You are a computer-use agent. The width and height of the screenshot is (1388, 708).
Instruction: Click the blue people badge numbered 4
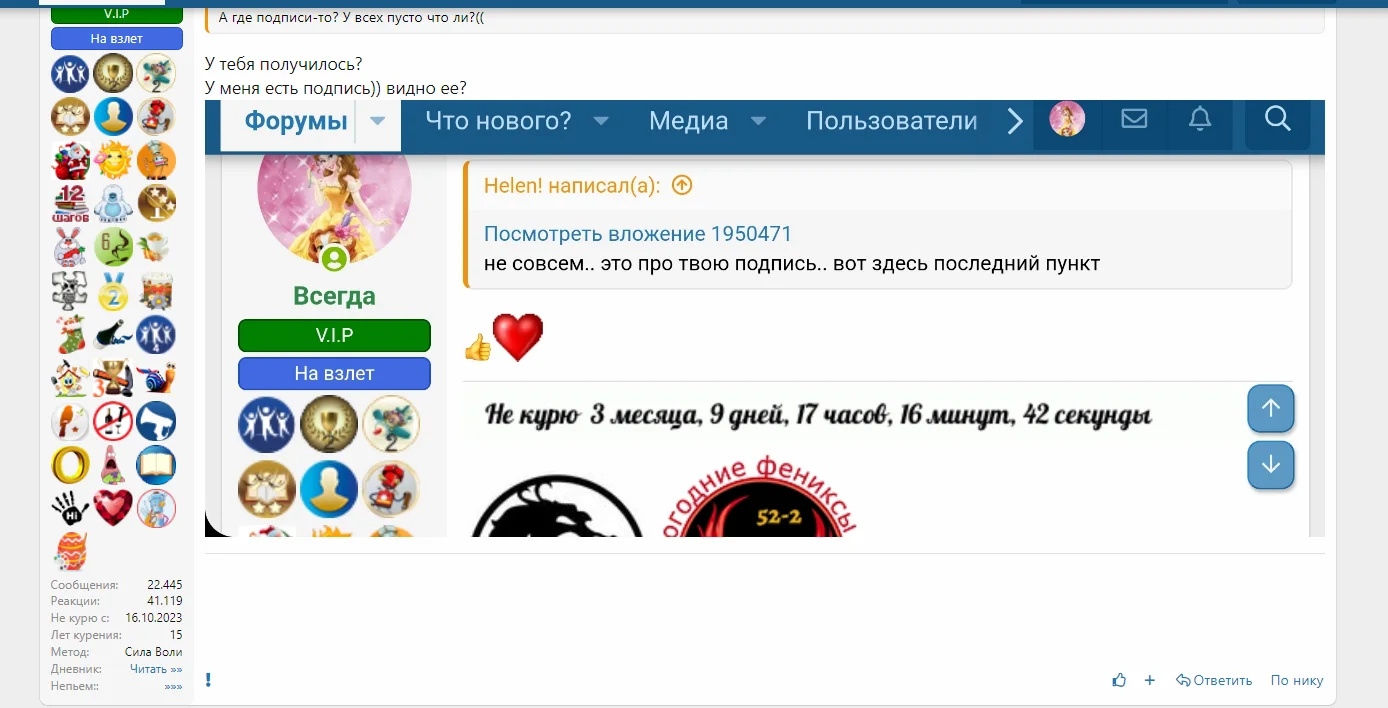point(156,334)
